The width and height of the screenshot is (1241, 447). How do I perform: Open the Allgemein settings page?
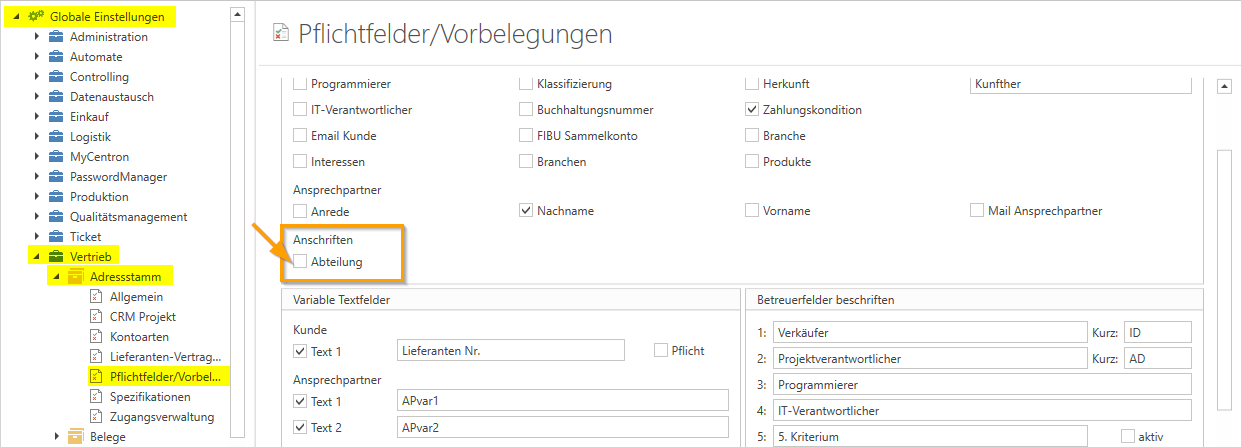pyautogui.click(x=136, y=296)
